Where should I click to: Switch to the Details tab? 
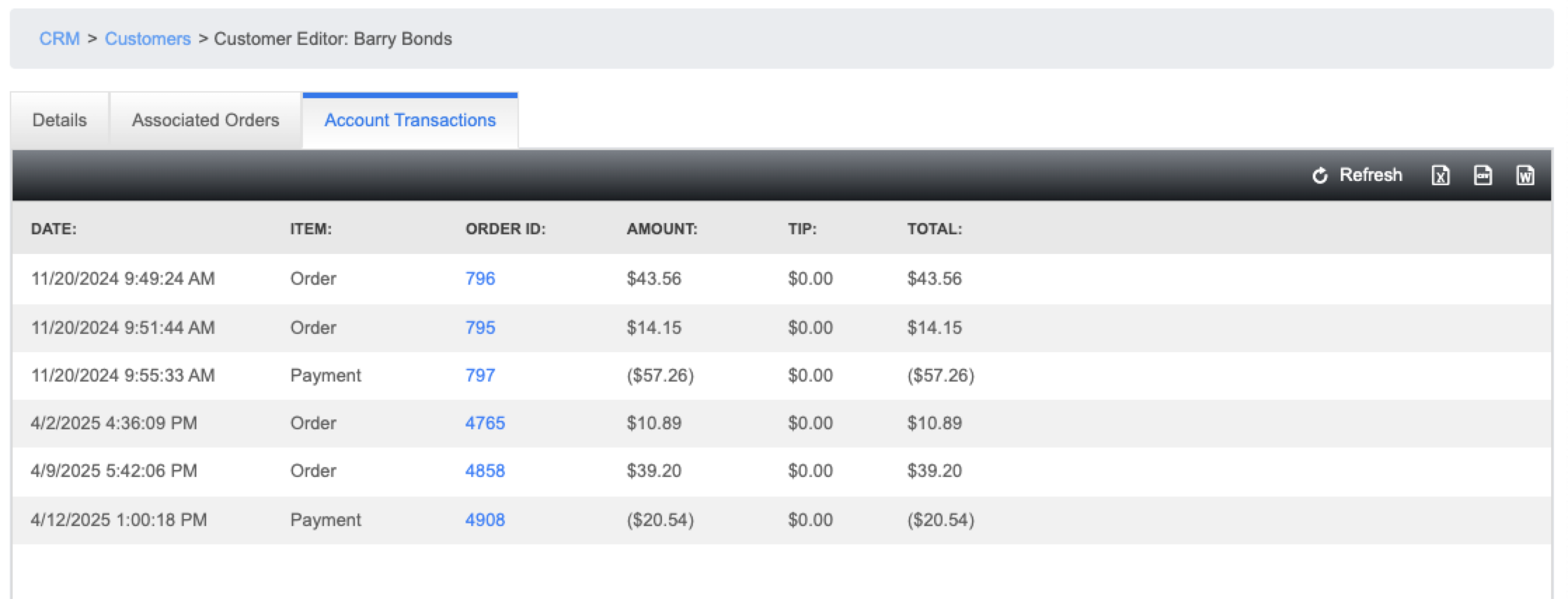click(x=60, y=120)
